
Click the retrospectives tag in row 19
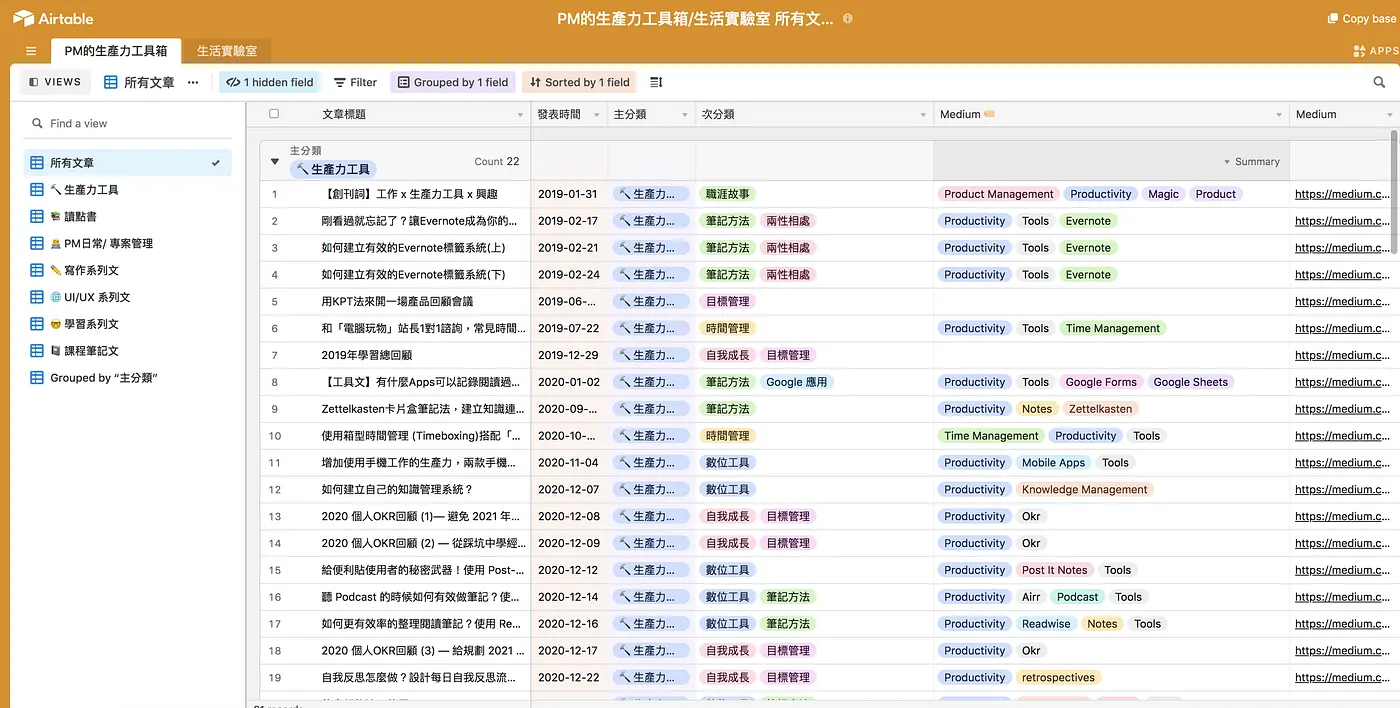click(x=1058, y=677)
